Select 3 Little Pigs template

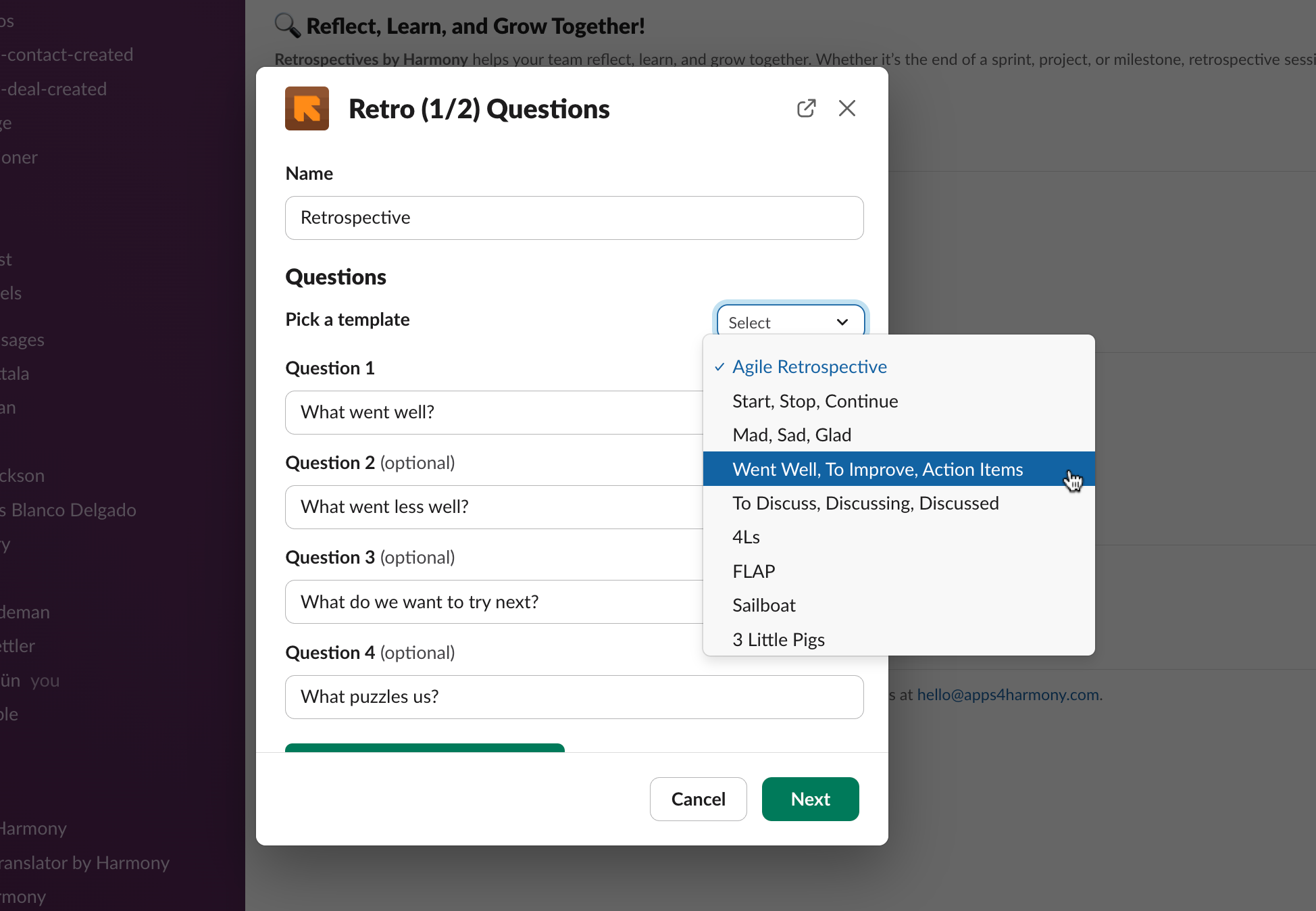(778, 639)
